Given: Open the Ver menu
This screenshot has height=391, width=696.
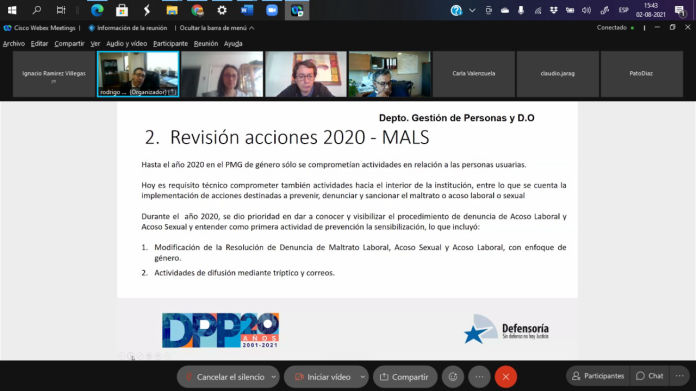Looking at the screenshot, I should [95, 43].
